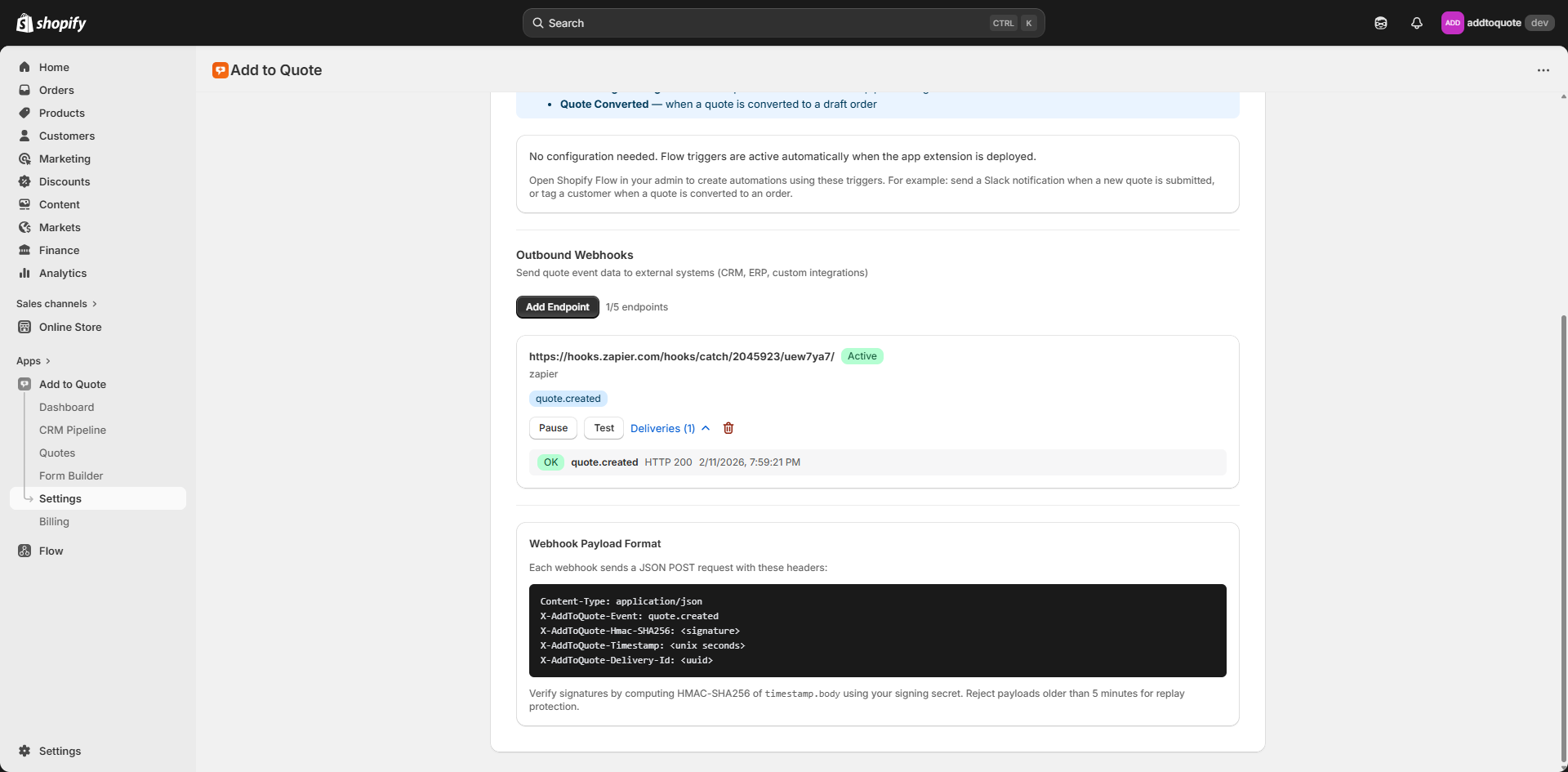This screenshot has width=1568, height=772.
Task: Pause the Zapier webhook endpoint
Action: [552, 427]
